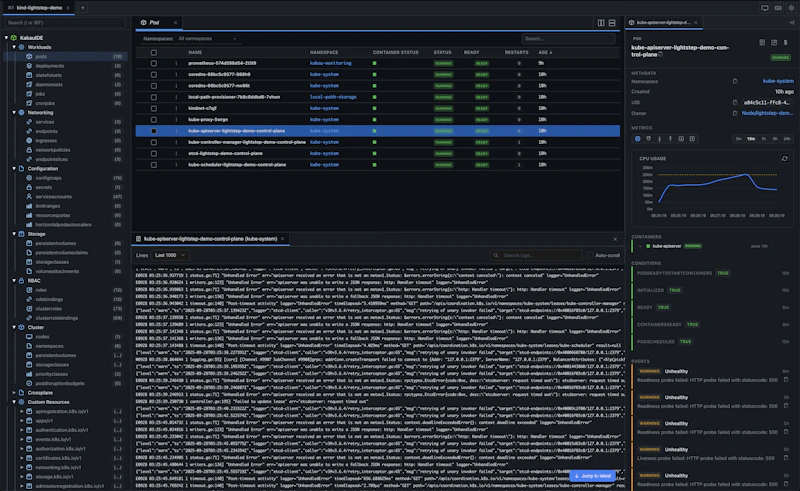Copy the first Unhealthy warning event

[786, 380]
